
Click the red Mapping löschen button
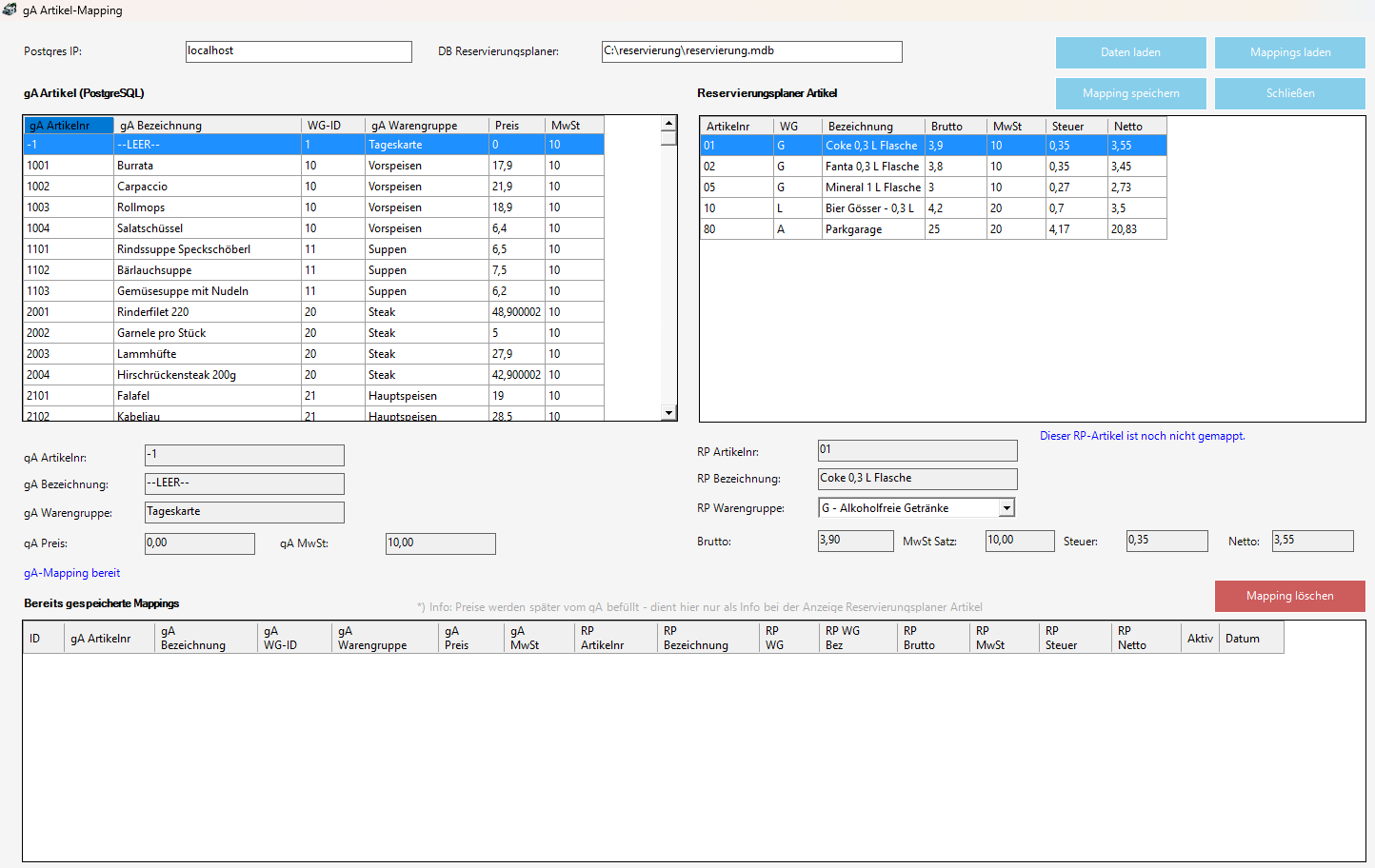1289,596
